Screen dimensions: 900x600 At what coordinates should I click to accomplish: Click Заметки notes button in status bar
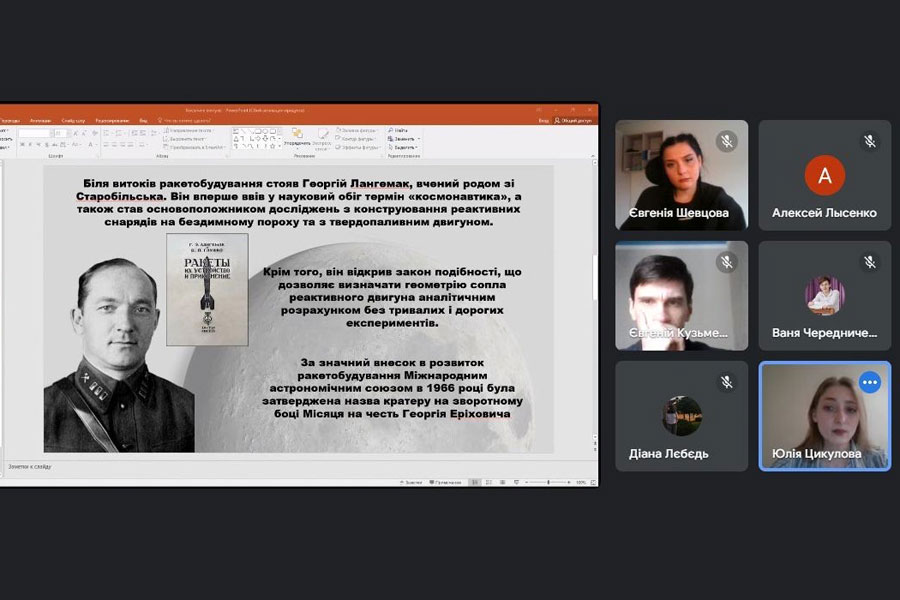(x=411, y=482)
